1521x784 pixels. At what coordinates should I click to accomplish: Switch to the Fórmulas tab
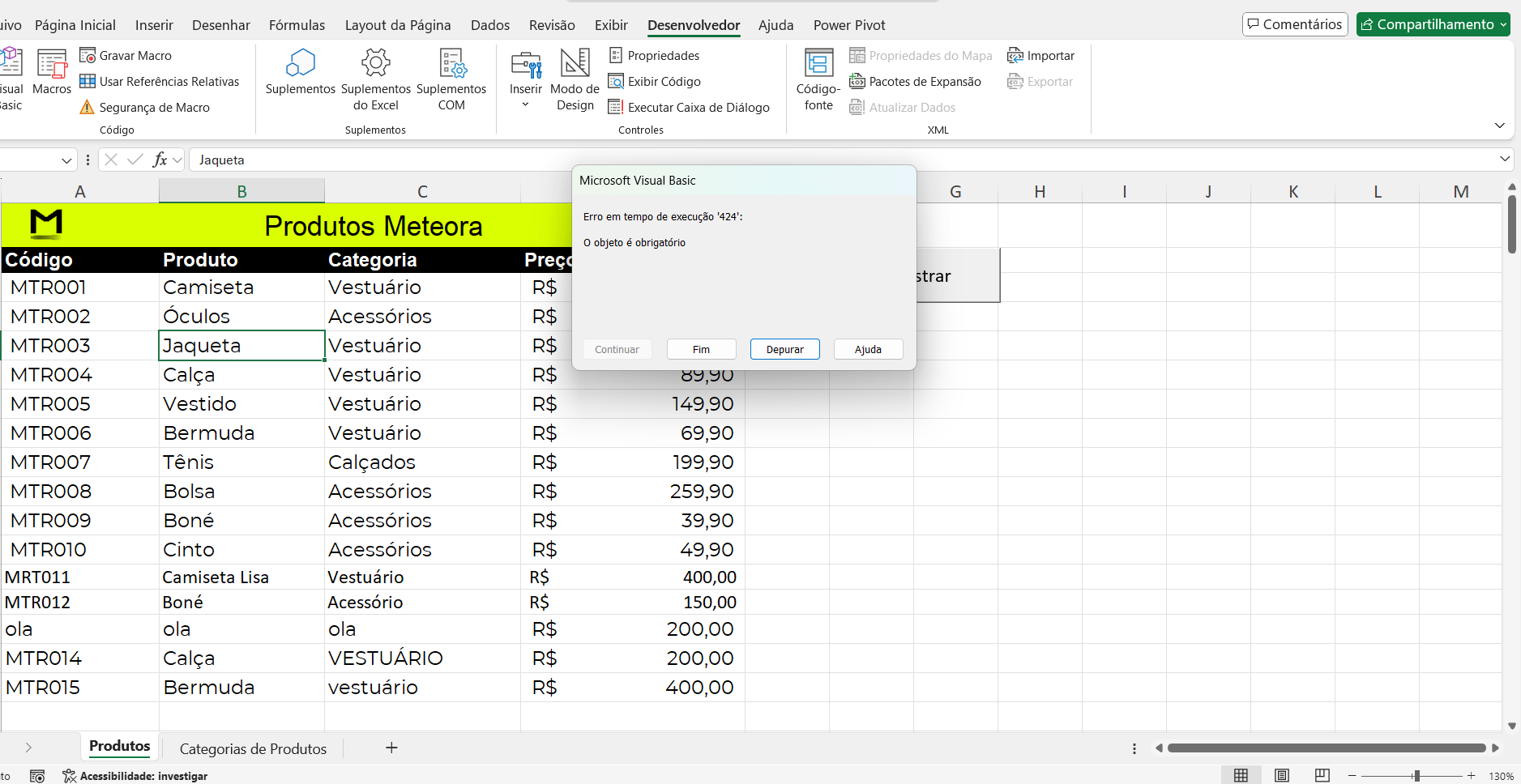point(297,25)
